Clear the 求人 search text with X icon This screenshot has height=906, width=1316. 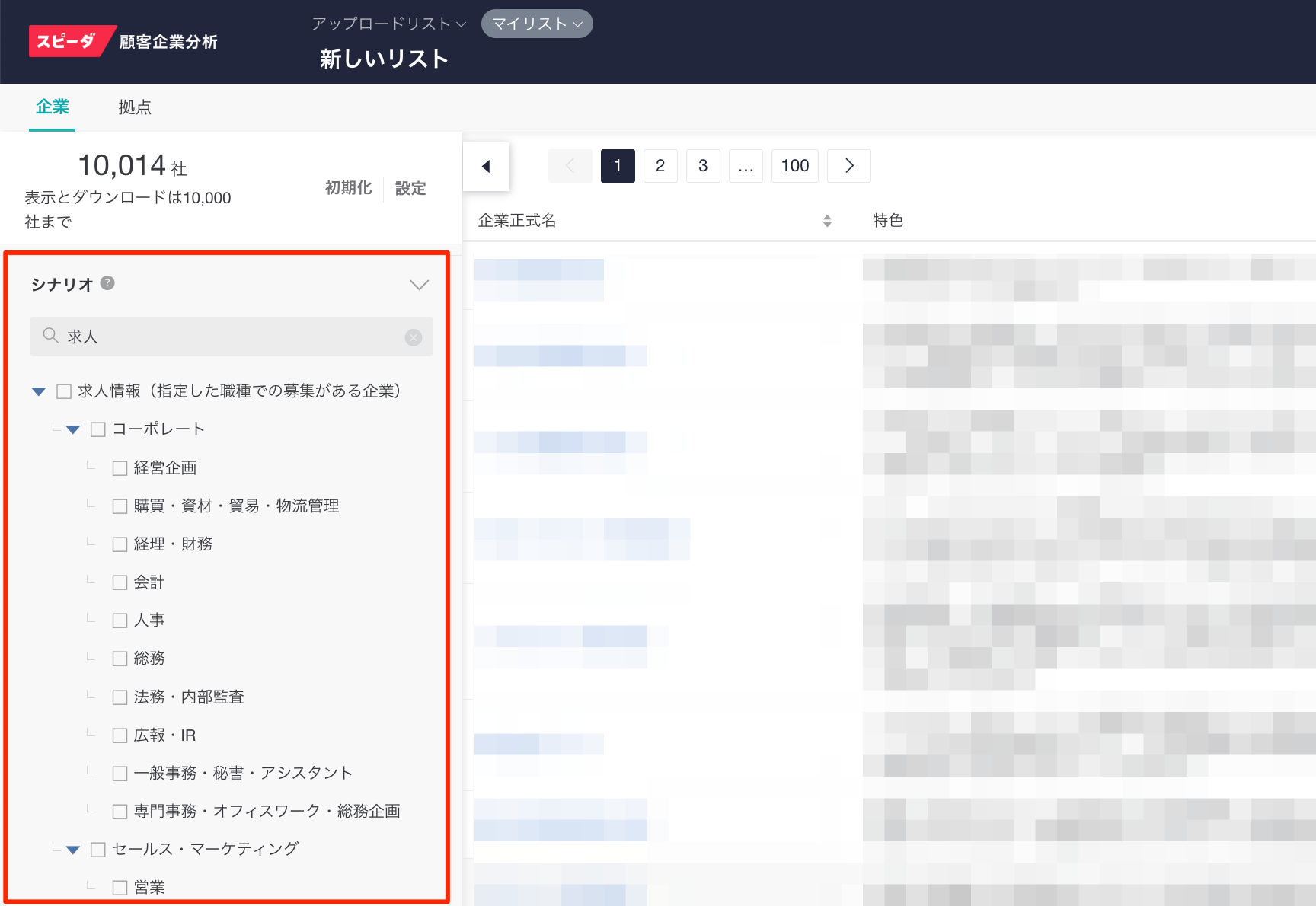[414, 337]
